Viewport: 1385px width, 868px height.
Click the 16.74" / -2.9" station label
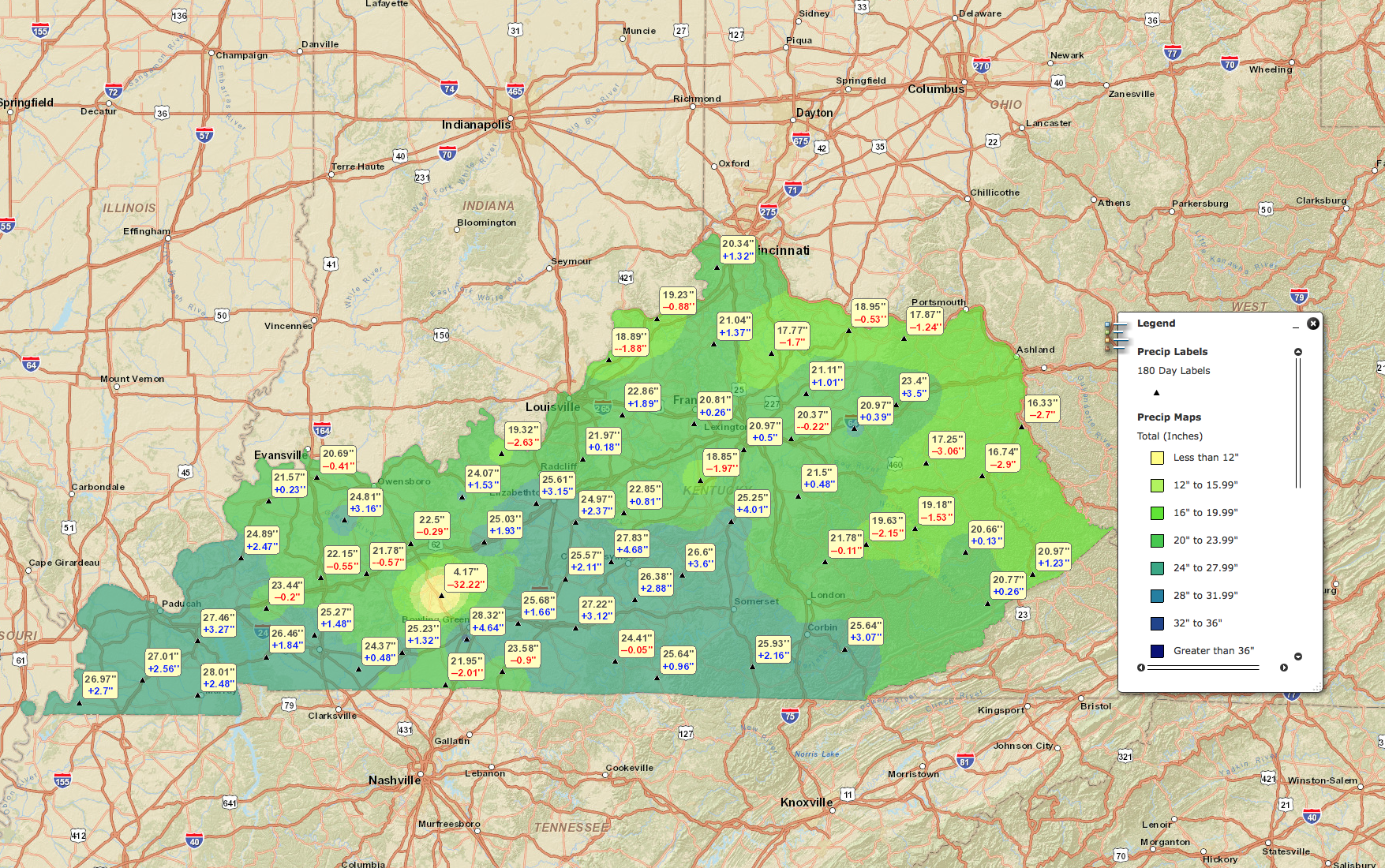pos(1003,458)
